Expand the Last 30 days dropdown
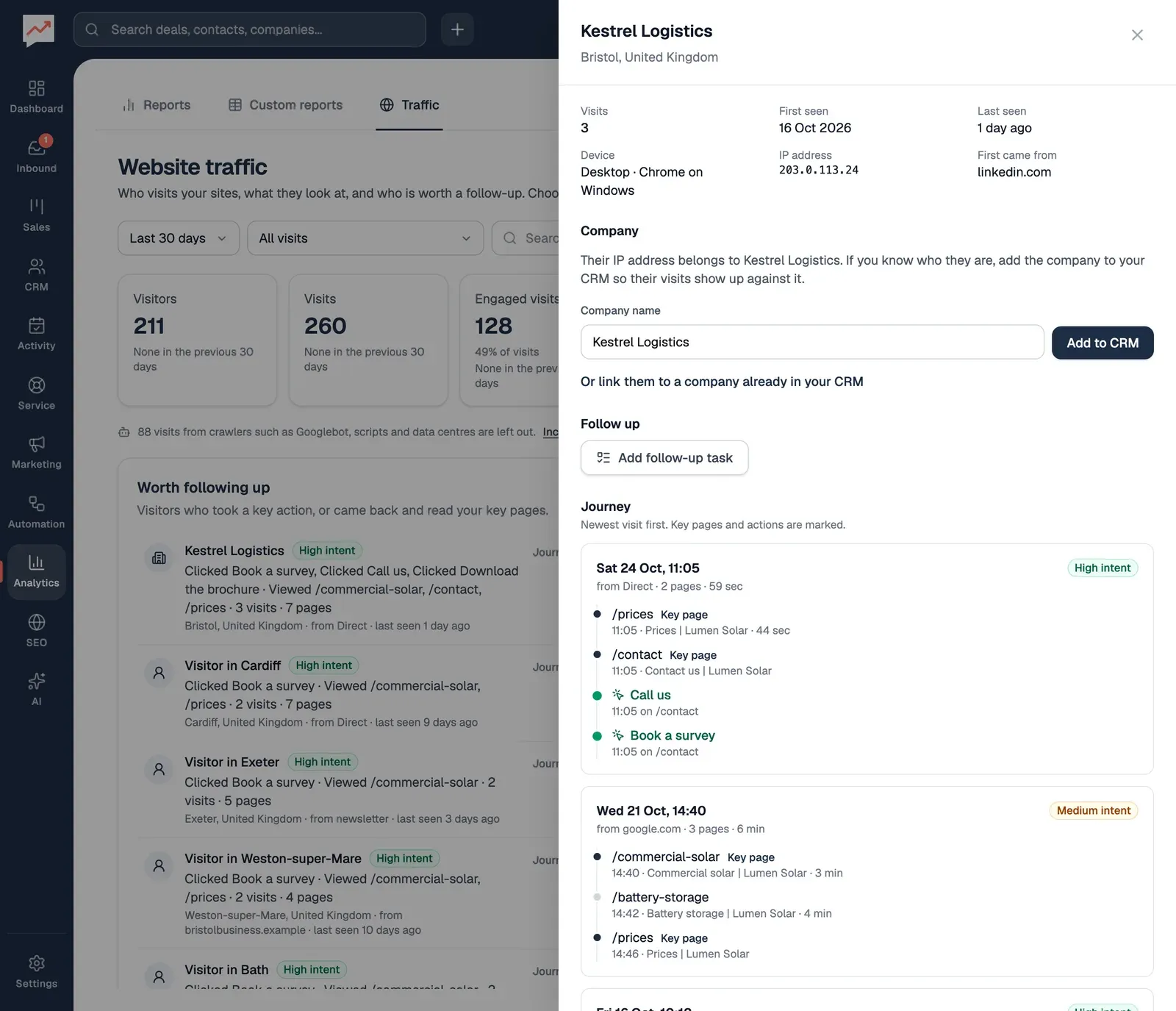Viewport: 1176px width, 1011px height. click(179, 238)
